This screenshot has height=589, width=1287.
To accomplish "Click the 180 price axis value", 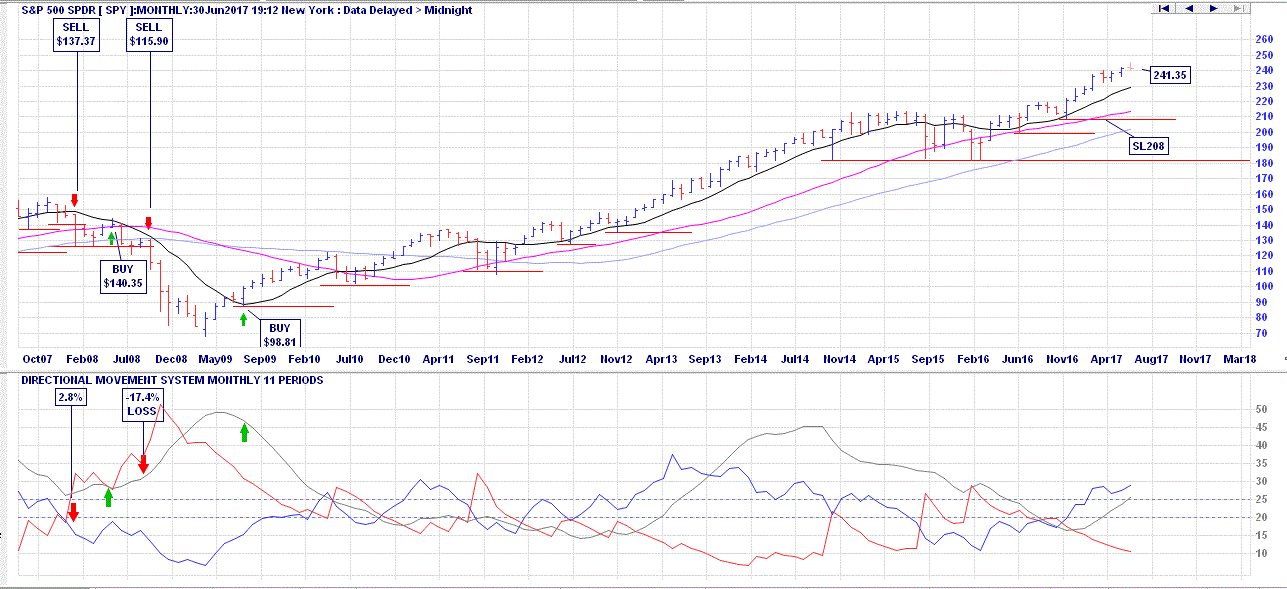I will pyautogui.click(x=1264, y=163).
